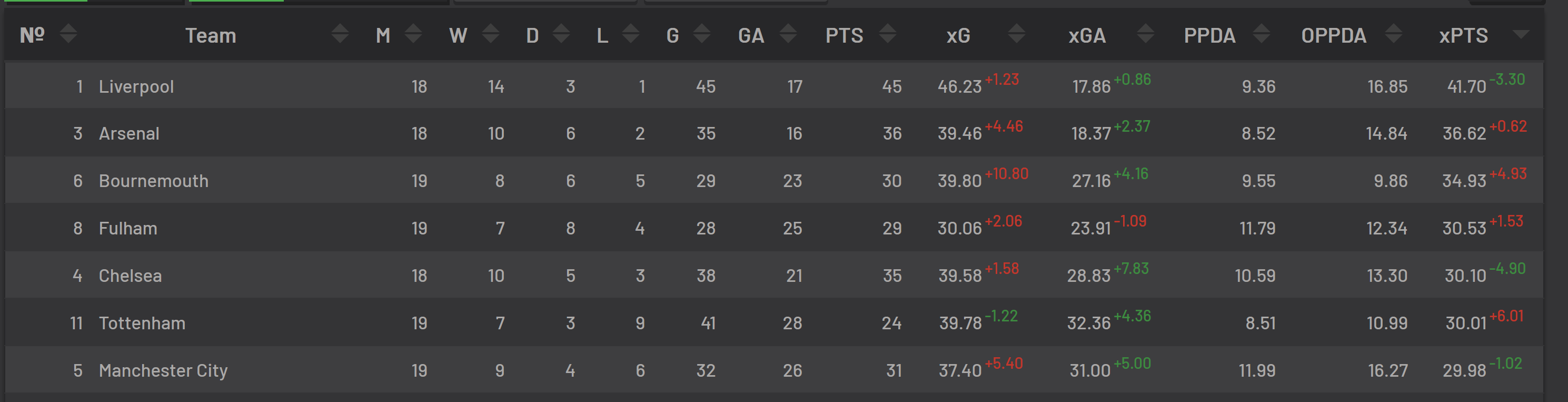Toggle xG column sort arrows
1568x402 pixels.
[x=1017, y=34]
